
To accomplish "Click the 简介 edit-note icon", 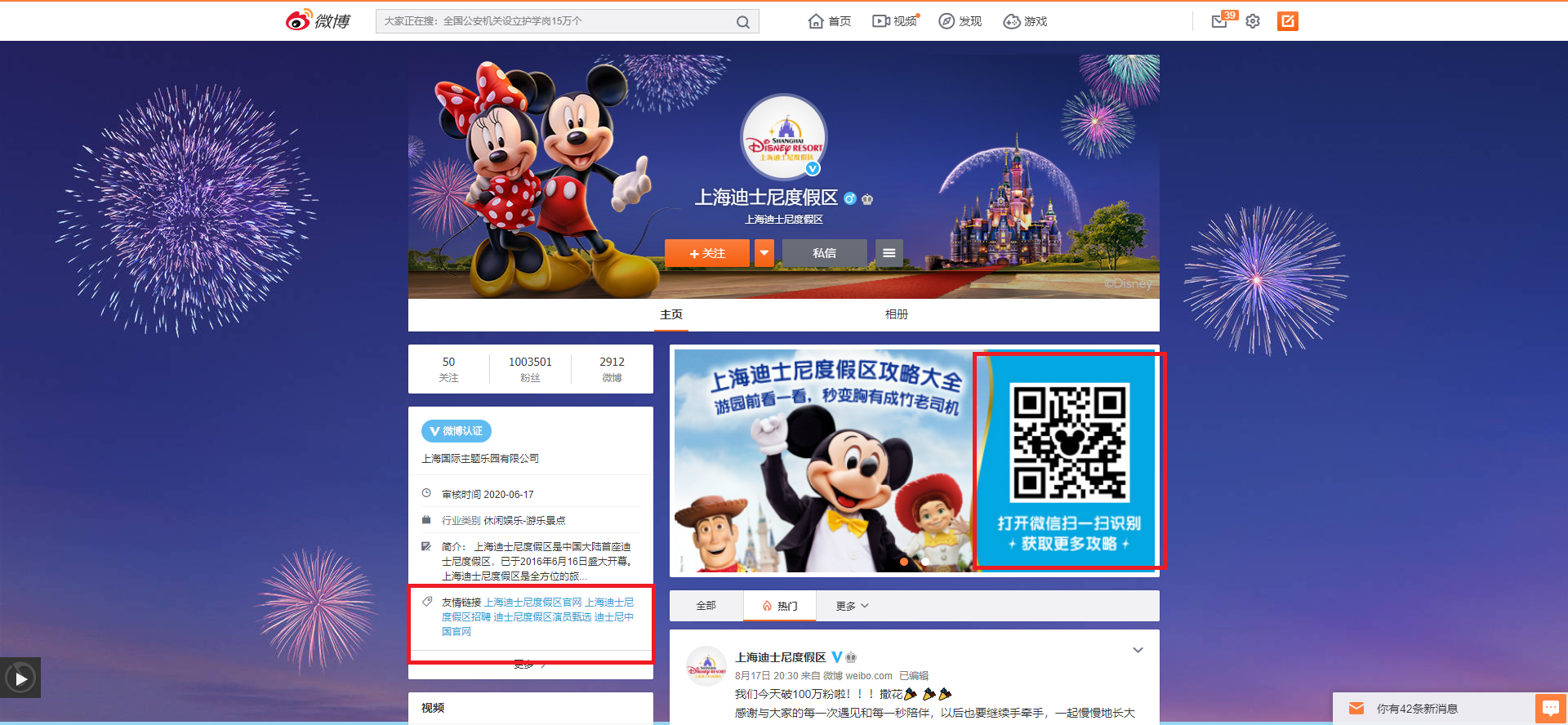I will (x=426, y=546).
